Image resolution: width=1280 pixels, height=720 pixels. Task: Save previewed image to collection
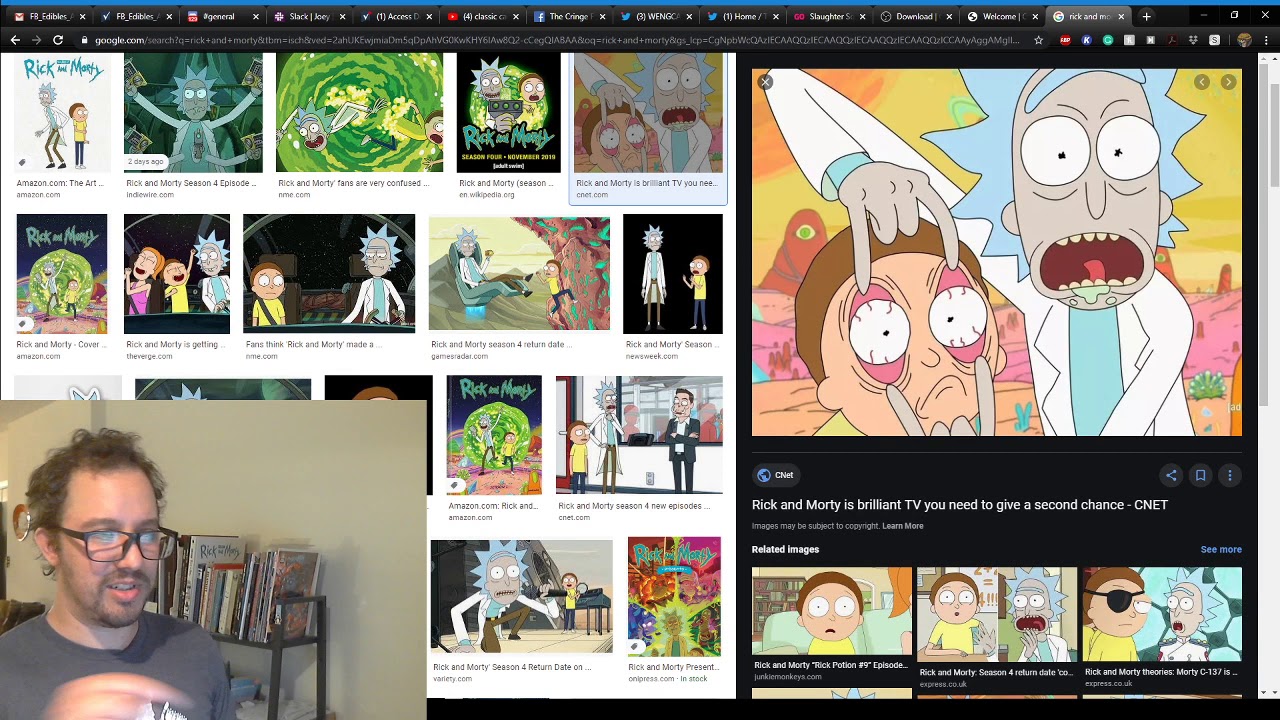coord(1200,476)
